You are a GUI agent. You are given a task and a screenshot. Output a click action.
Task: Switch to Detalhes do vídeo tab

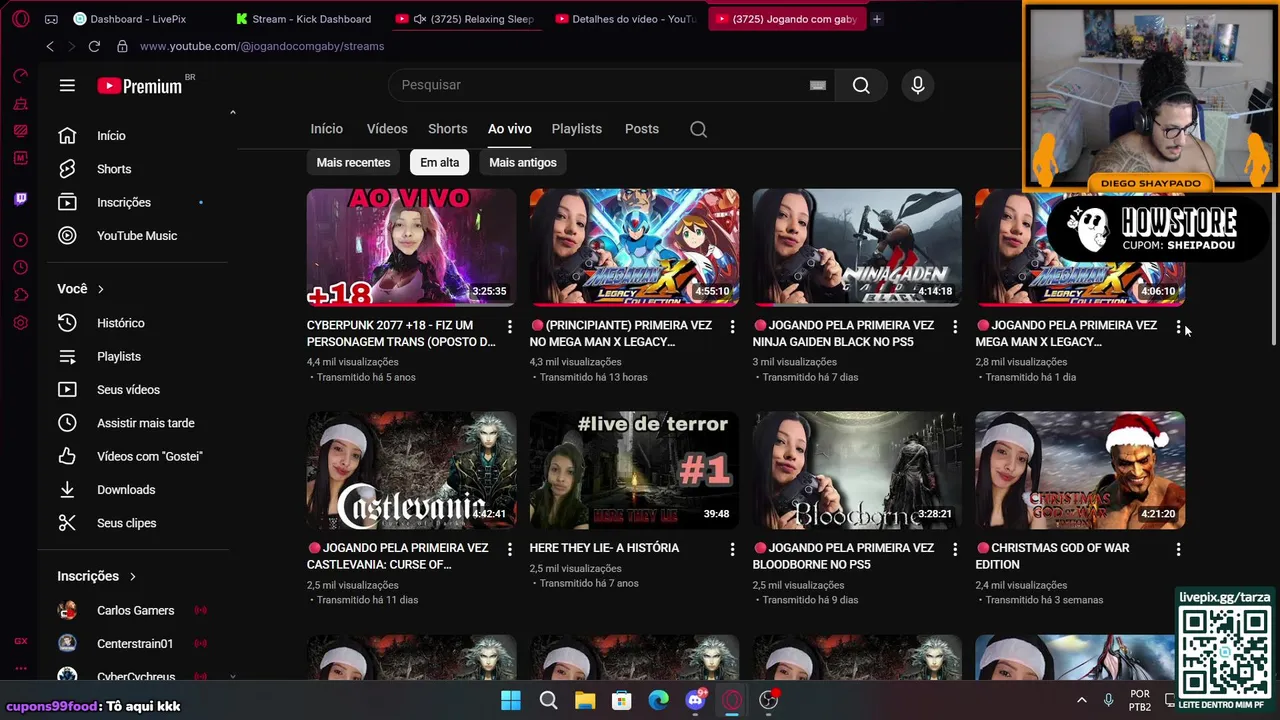[x=627, y=19]
